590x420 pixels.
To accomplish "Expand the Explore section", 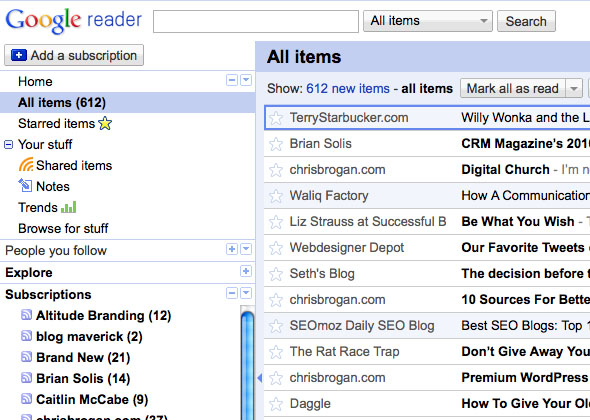I will 246,271.
